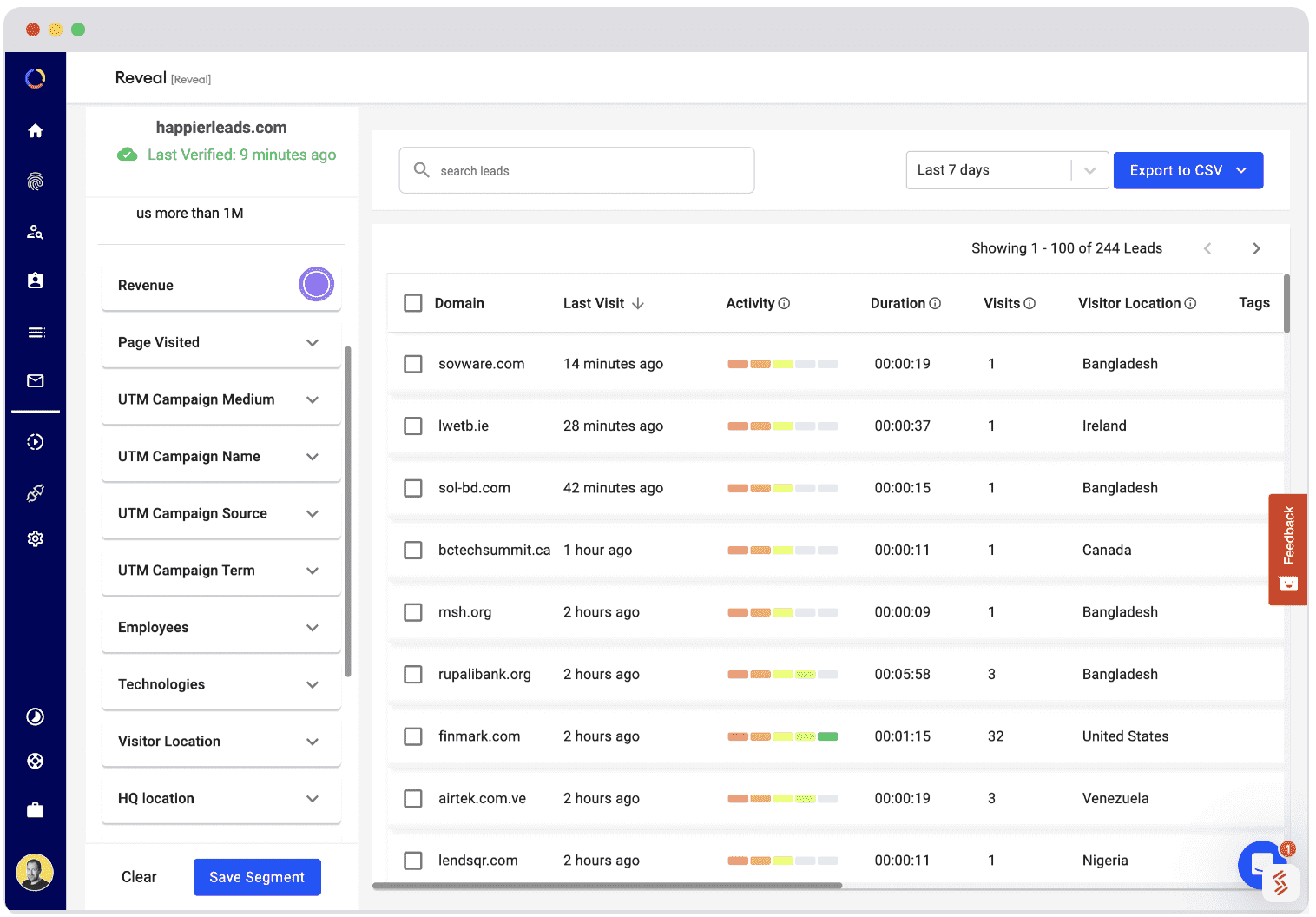Open the contact badge sidebar icon
The height and width of the screenshot is (917, 1316).
coord(35,280)
